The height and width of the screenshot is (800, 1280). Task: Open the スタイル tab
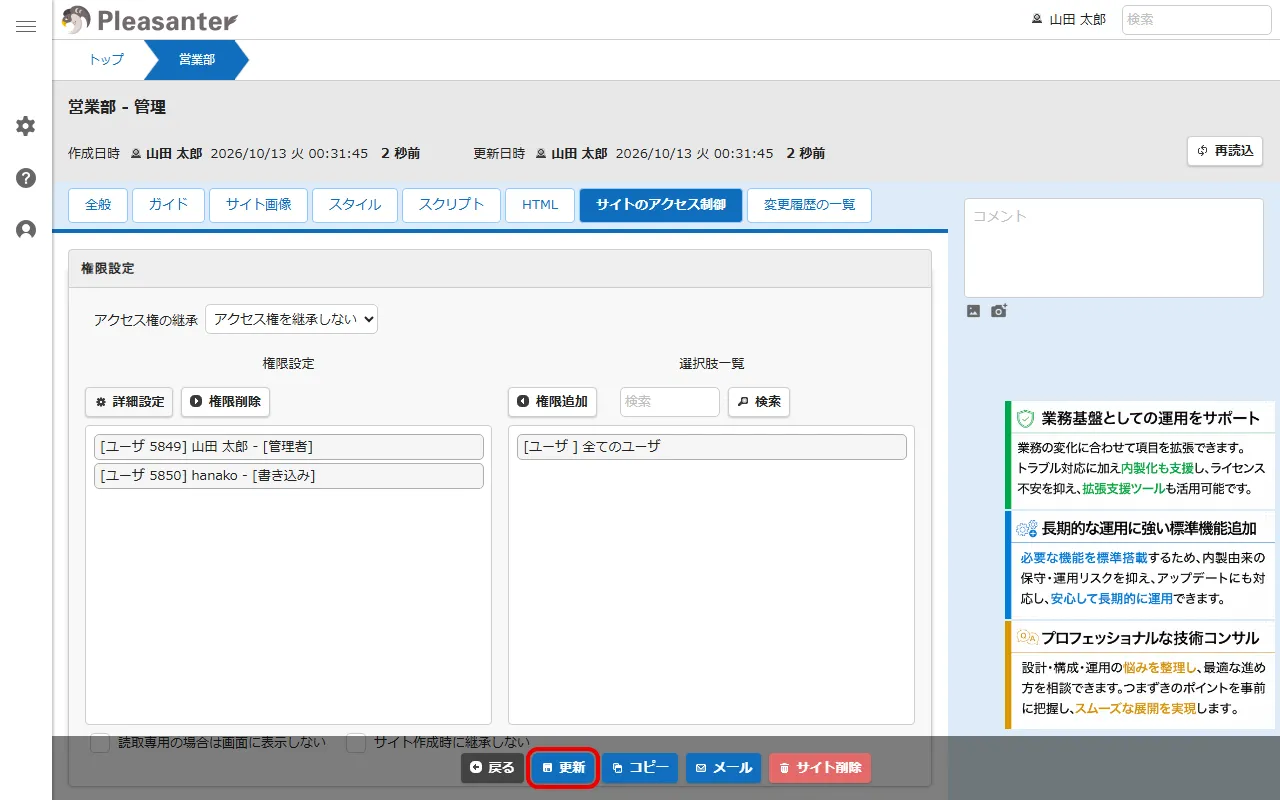(x=355, y=205)
